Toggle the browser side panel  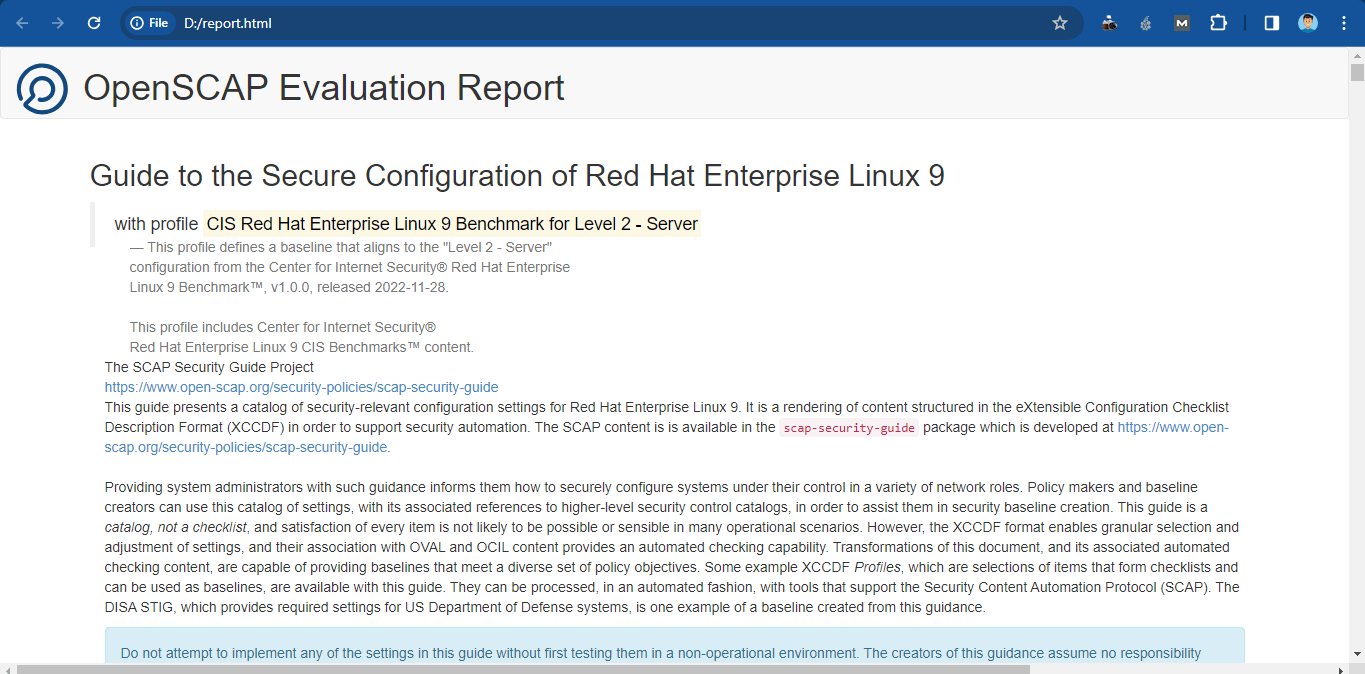pyautogui.click(x=1272, y=23)
